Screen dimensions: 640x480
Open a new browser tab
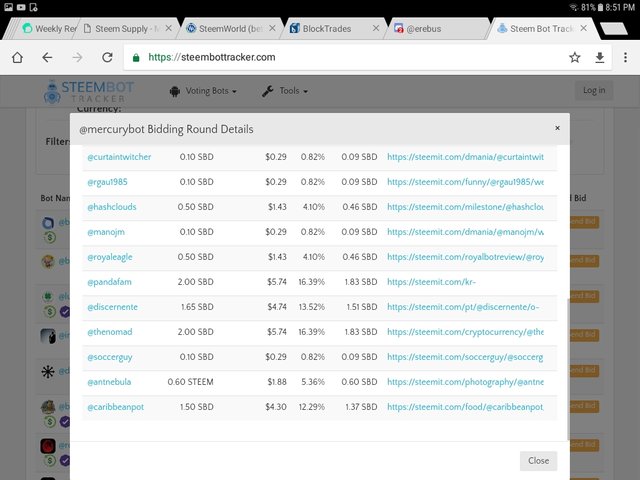pyautogui.click(x=614, y=29)
